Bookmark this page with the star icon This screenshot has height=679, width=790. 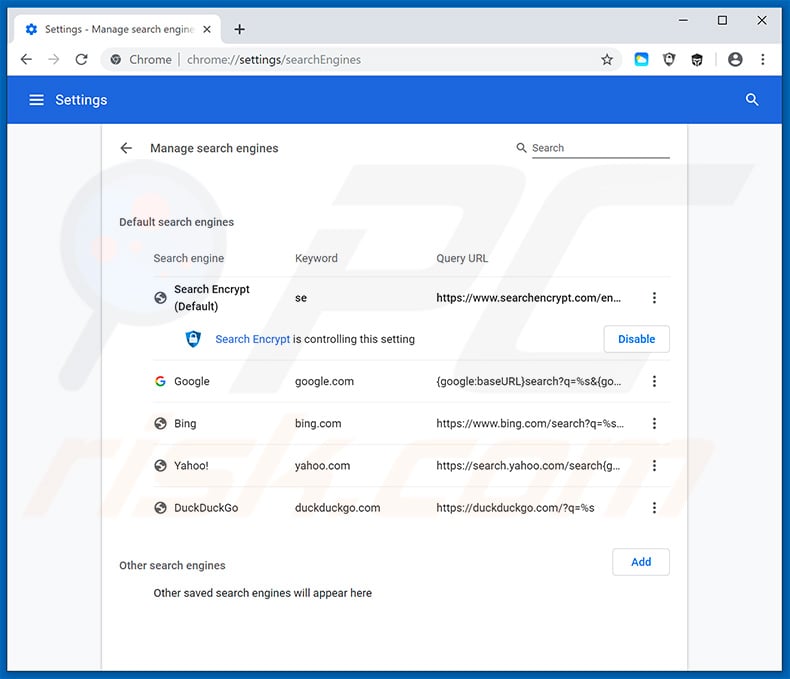coord(607,59)
